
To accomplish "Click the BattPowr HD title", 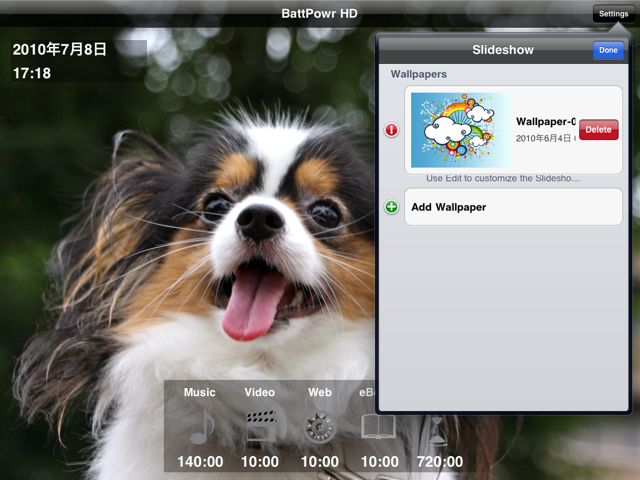I will click(x=320, y=13).
